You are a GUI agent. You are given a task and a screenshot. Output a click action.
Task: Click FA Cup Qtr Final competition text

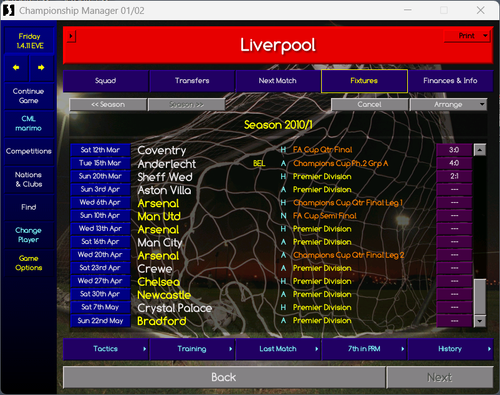coord(323,150)
